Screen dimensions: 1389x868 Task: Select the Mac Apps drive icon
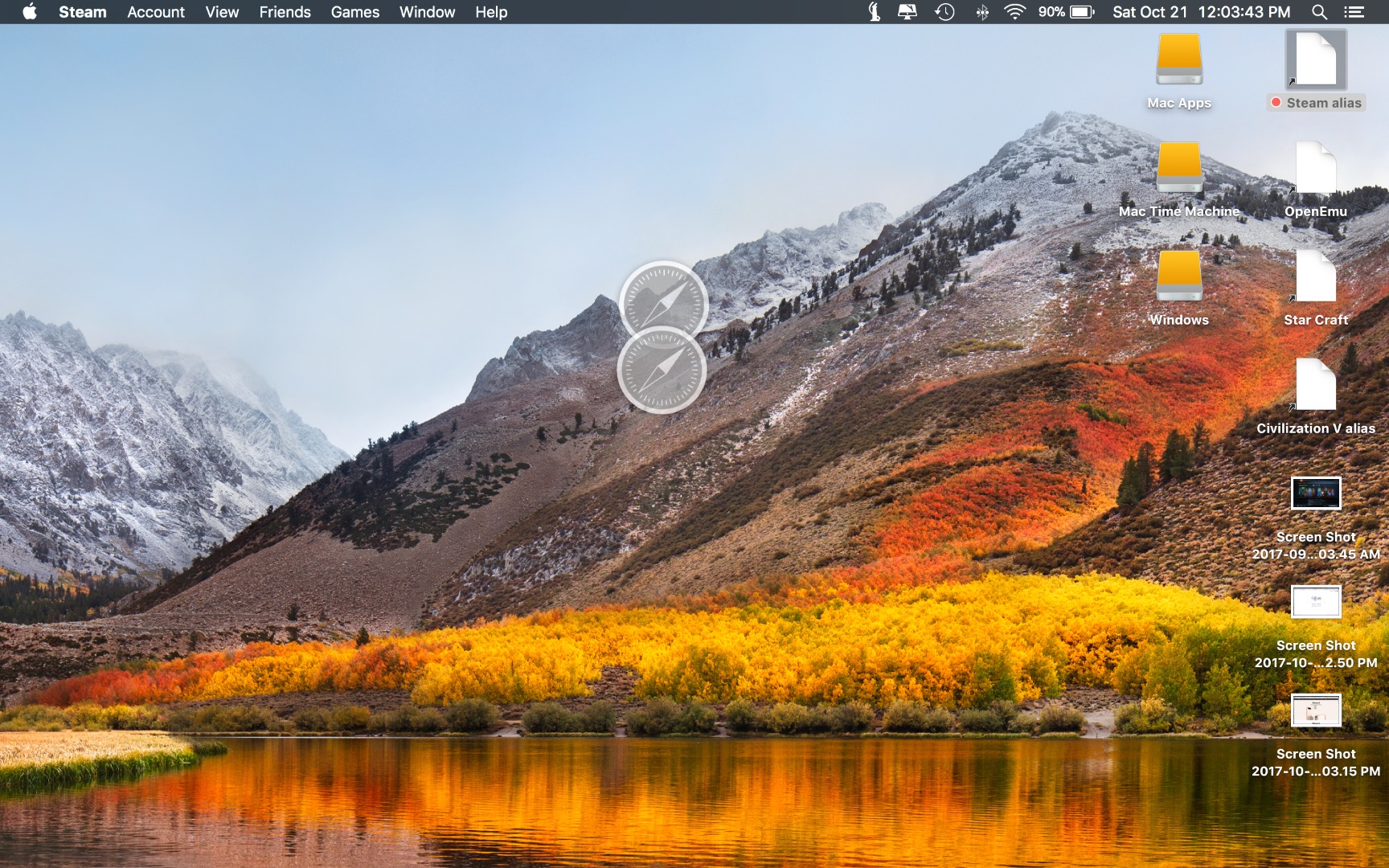[1179, 59]
